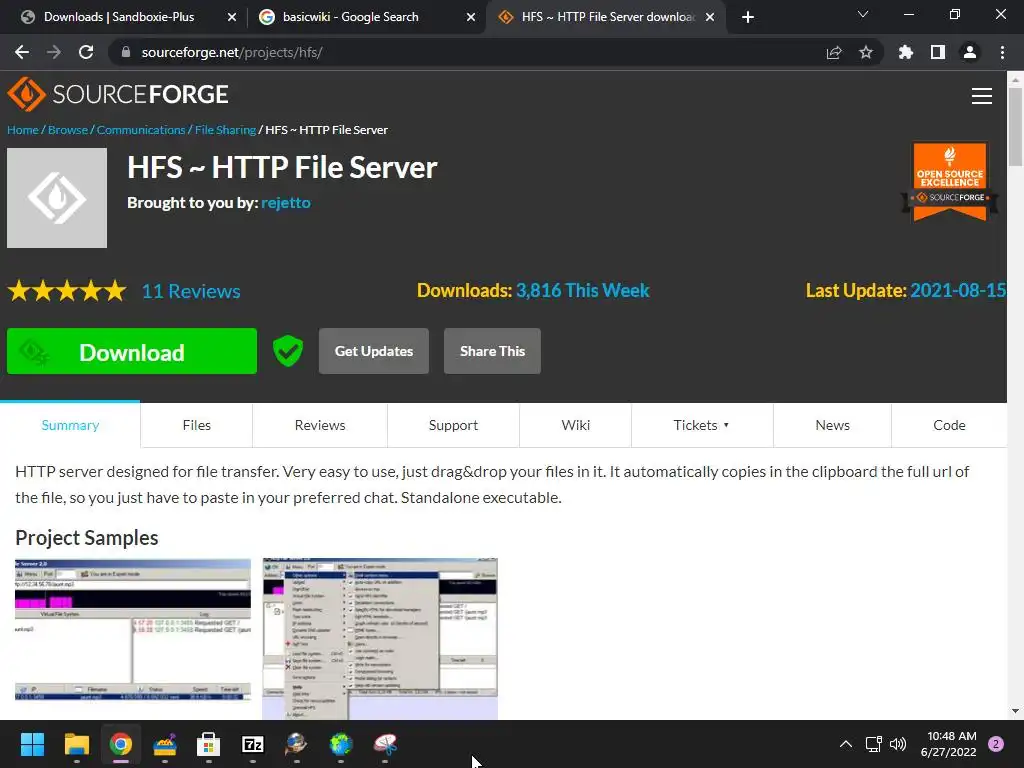Open the second project sample screenshot
This screenshot has width=1024, height=768.
pyautogui.click(x=380, y=639)
